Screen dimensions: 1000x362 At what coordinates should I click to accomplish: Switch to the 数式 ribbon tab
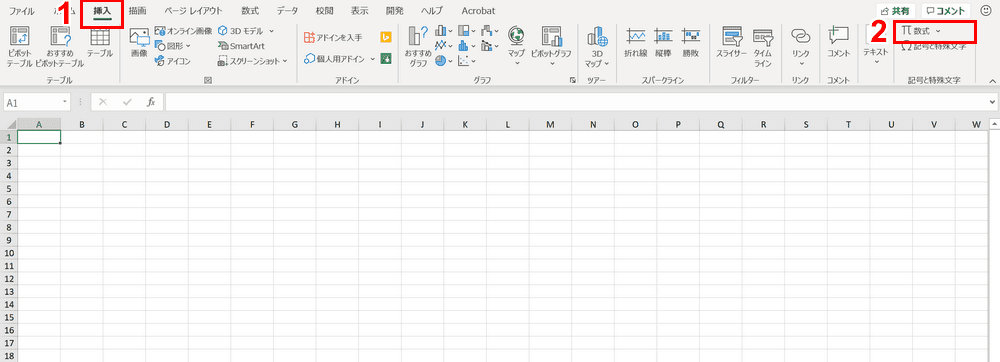tap(250, 11)
